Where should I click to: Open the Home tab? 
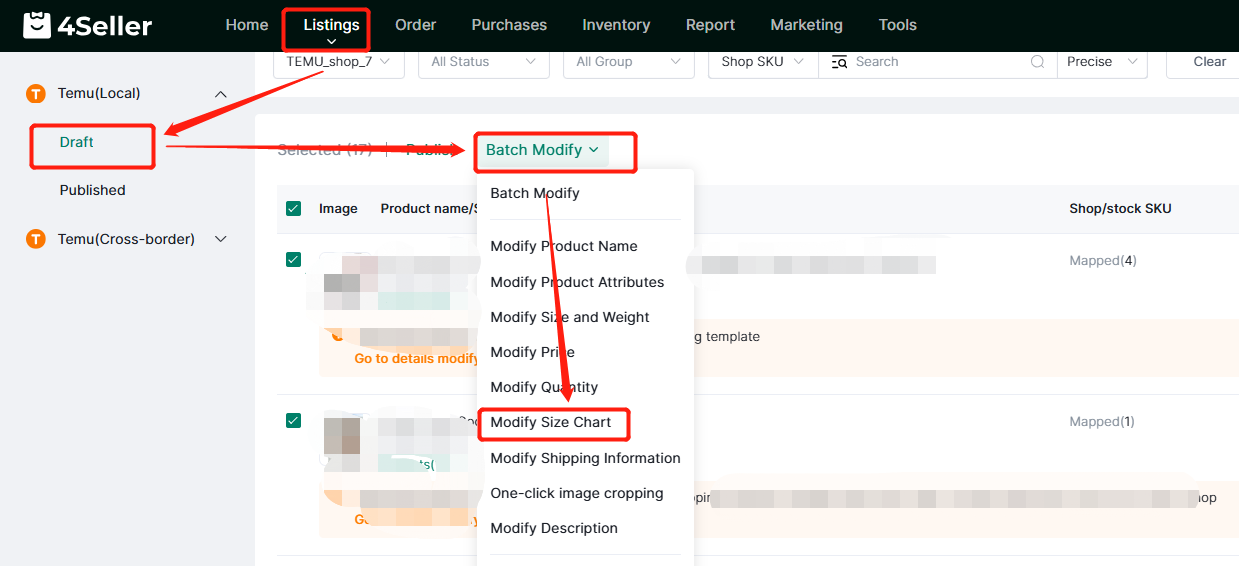tap(247, 25)
